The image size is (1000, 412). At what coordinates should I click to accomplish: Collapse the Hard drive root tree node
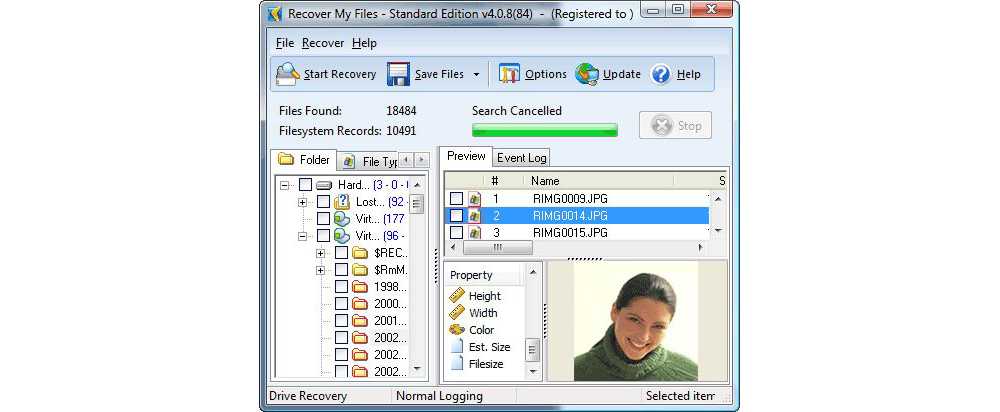(285, 185)
